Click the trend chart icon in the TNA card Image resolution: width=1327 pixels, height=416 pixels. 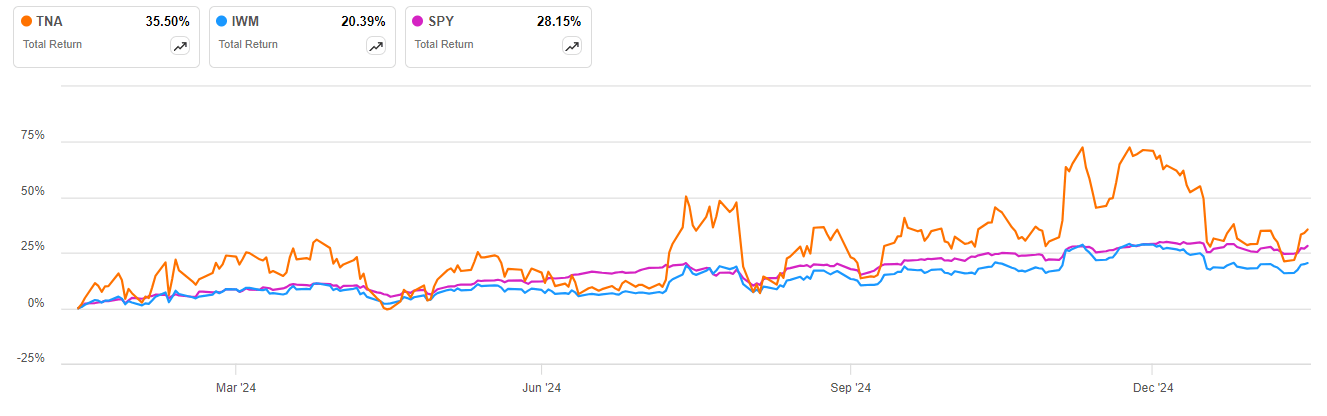180,46
